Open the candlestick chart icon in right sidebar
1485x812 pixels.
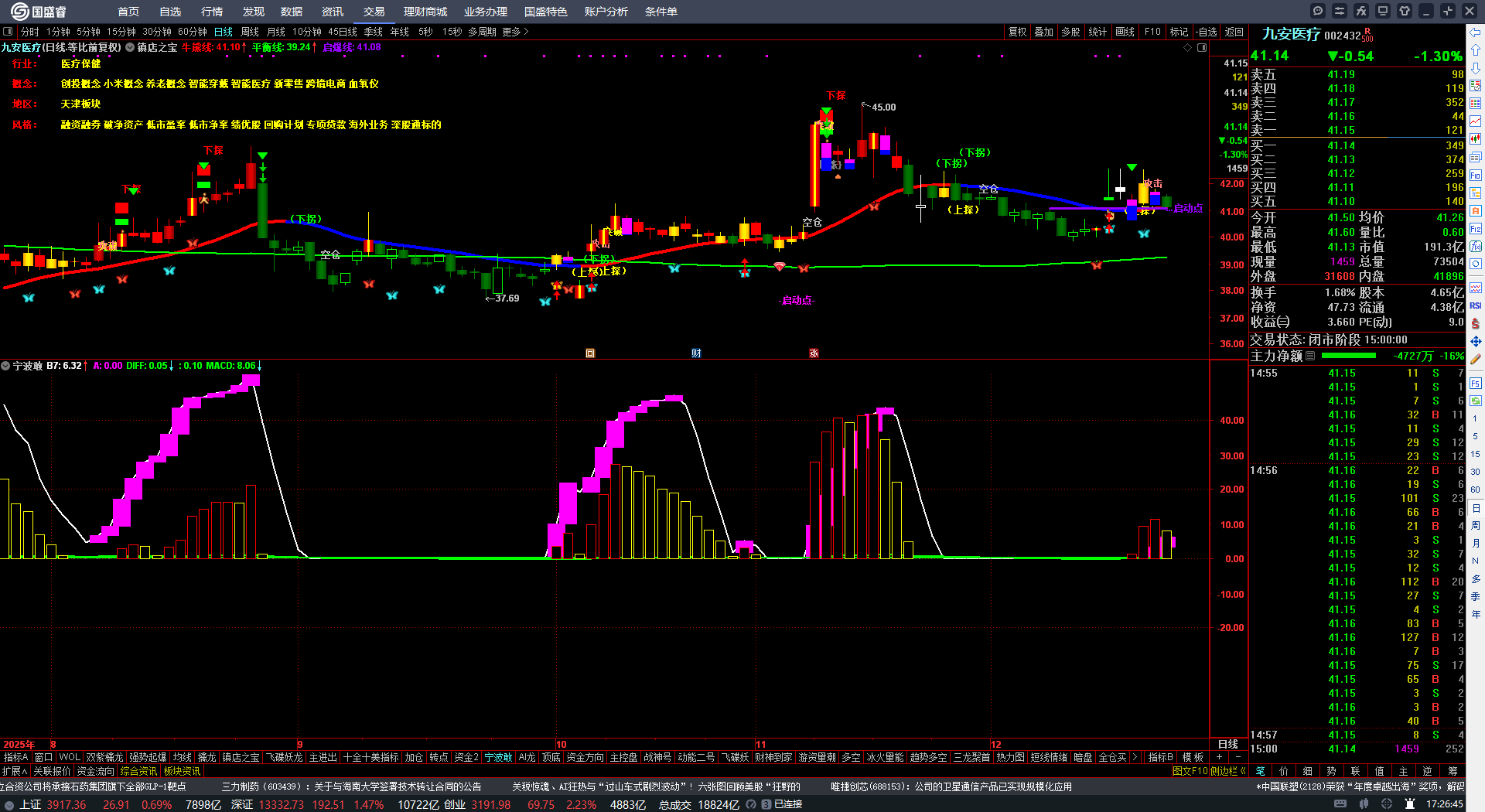pos(1476,139)
